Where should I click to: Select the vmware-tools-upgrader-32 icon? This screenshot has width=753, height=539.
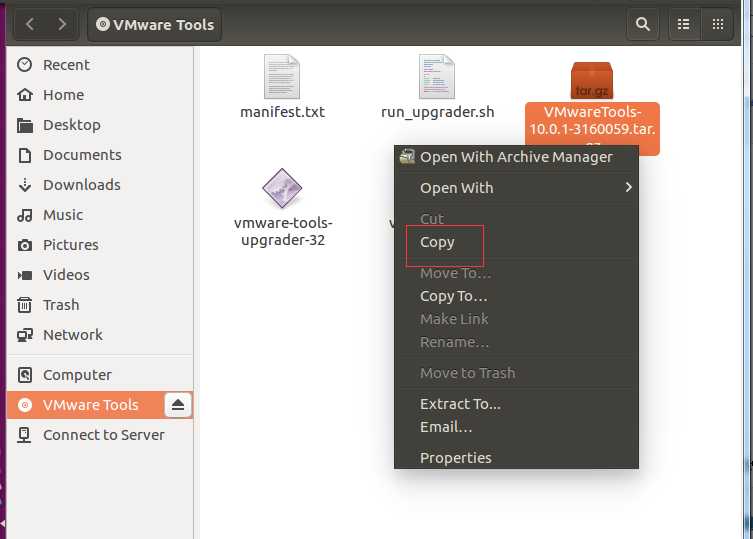[282, 188]
